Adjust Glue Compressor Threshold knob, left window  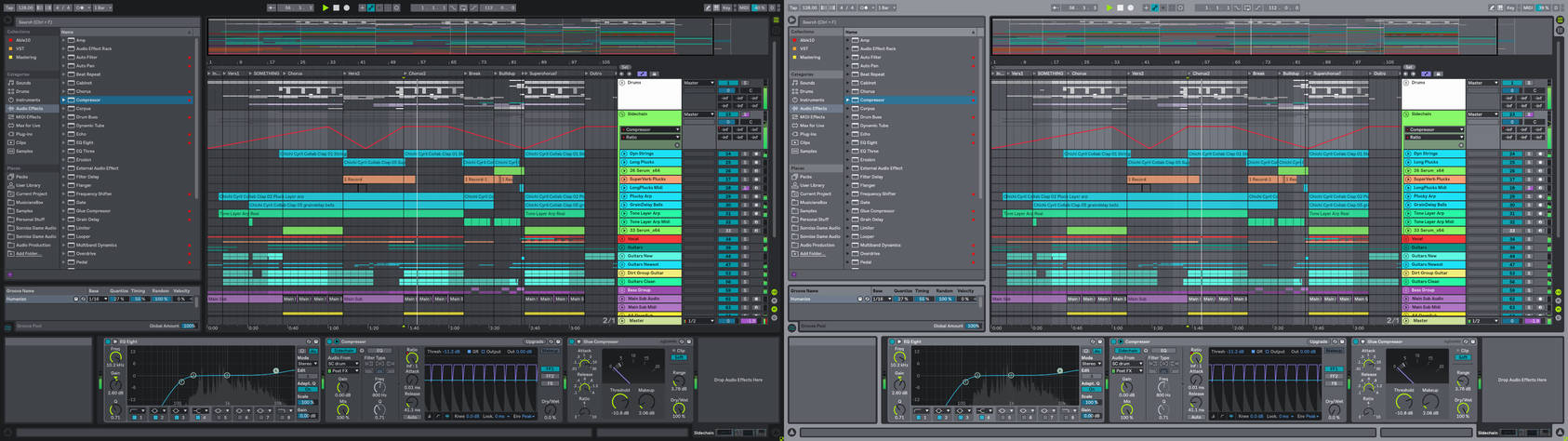click(619, 402)
